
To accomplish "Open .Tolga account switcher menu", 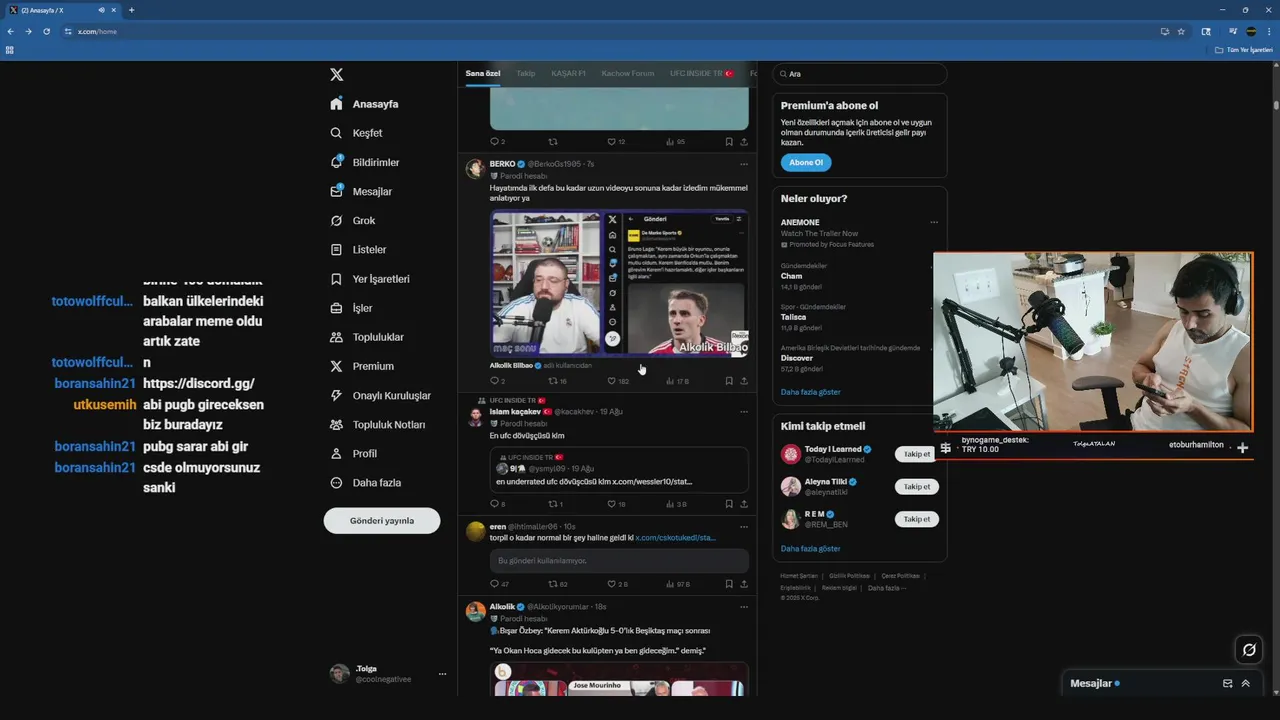I will tap(387, 674).
